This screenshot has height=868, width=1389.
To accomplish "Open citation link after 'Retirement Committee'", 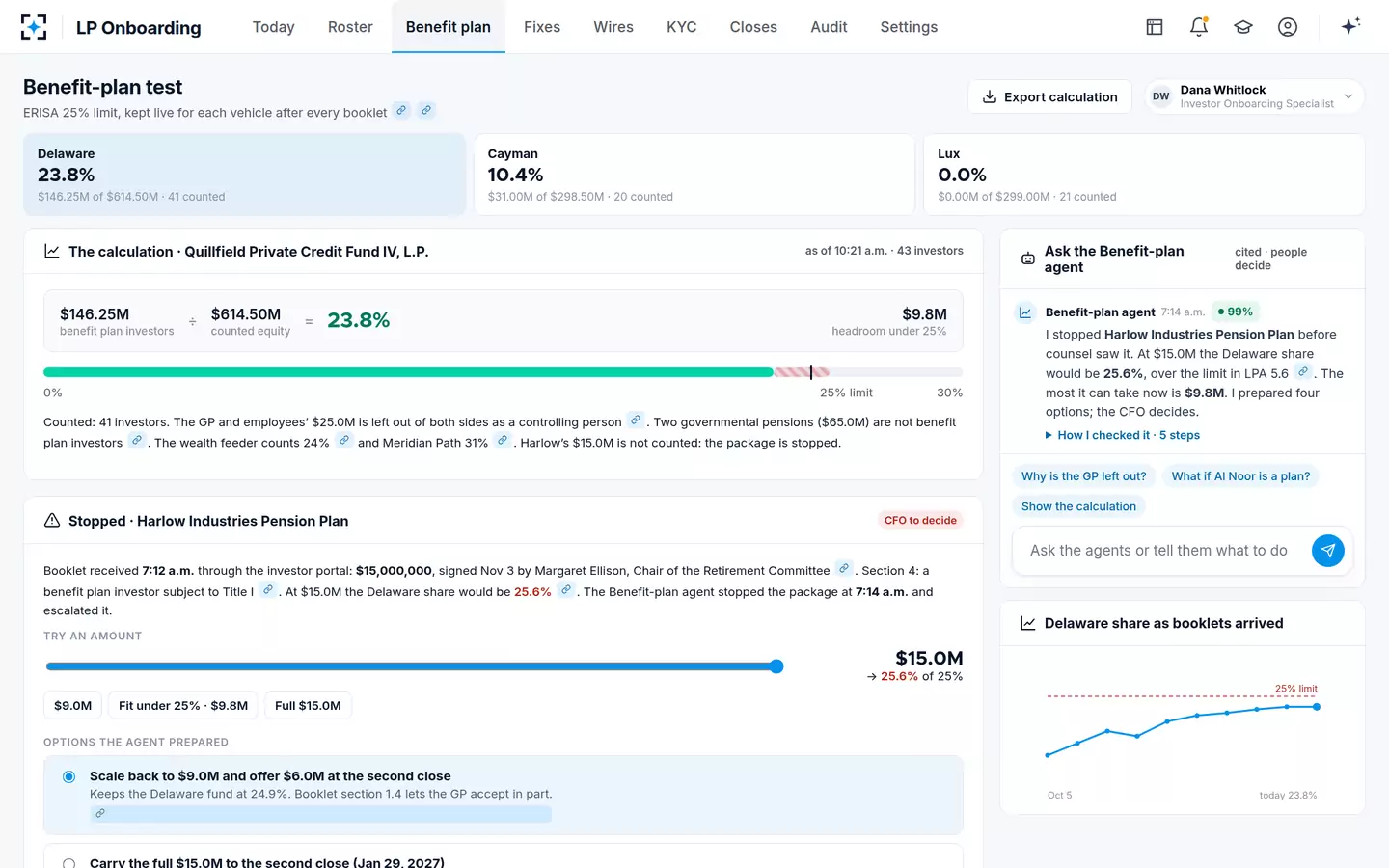I will [x=844, y=568].
